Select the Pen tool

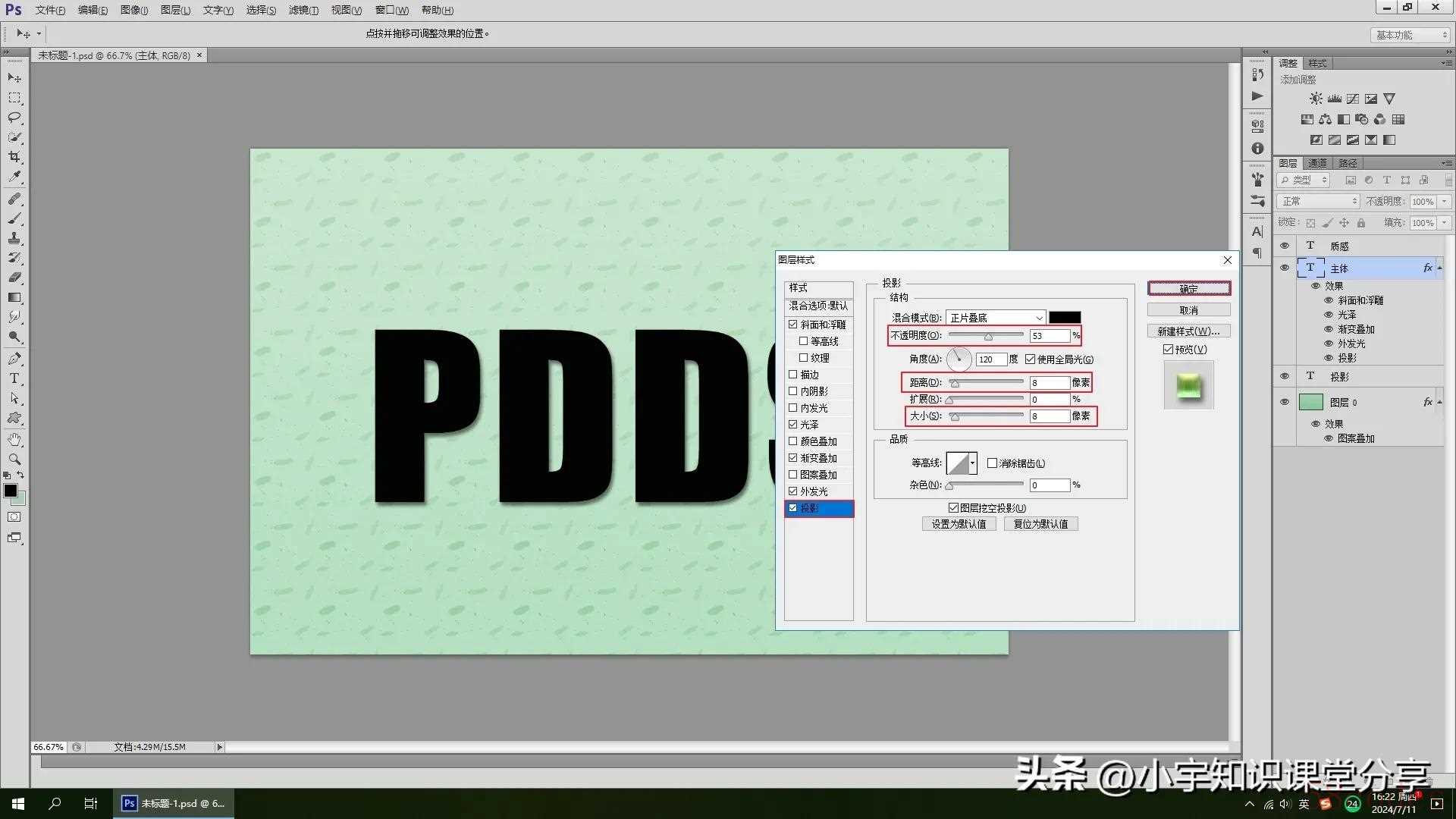tap(14, 359)
